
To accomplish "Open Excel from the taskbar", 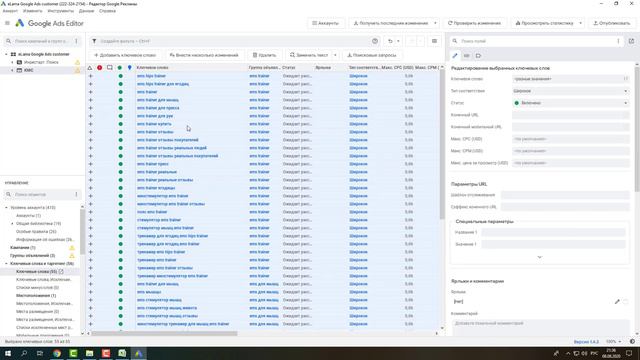I will [x=122, y=353].
